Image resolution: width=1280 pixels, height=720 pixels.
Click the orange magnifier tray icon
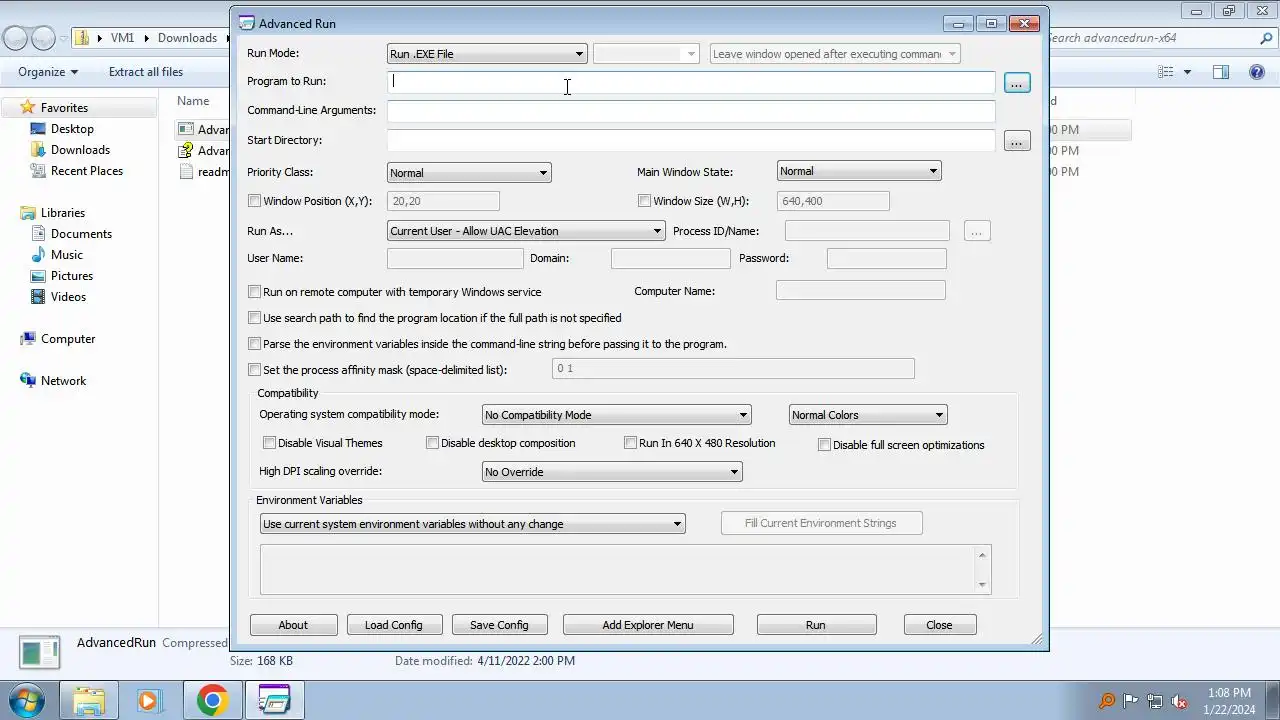point(1107,701)
